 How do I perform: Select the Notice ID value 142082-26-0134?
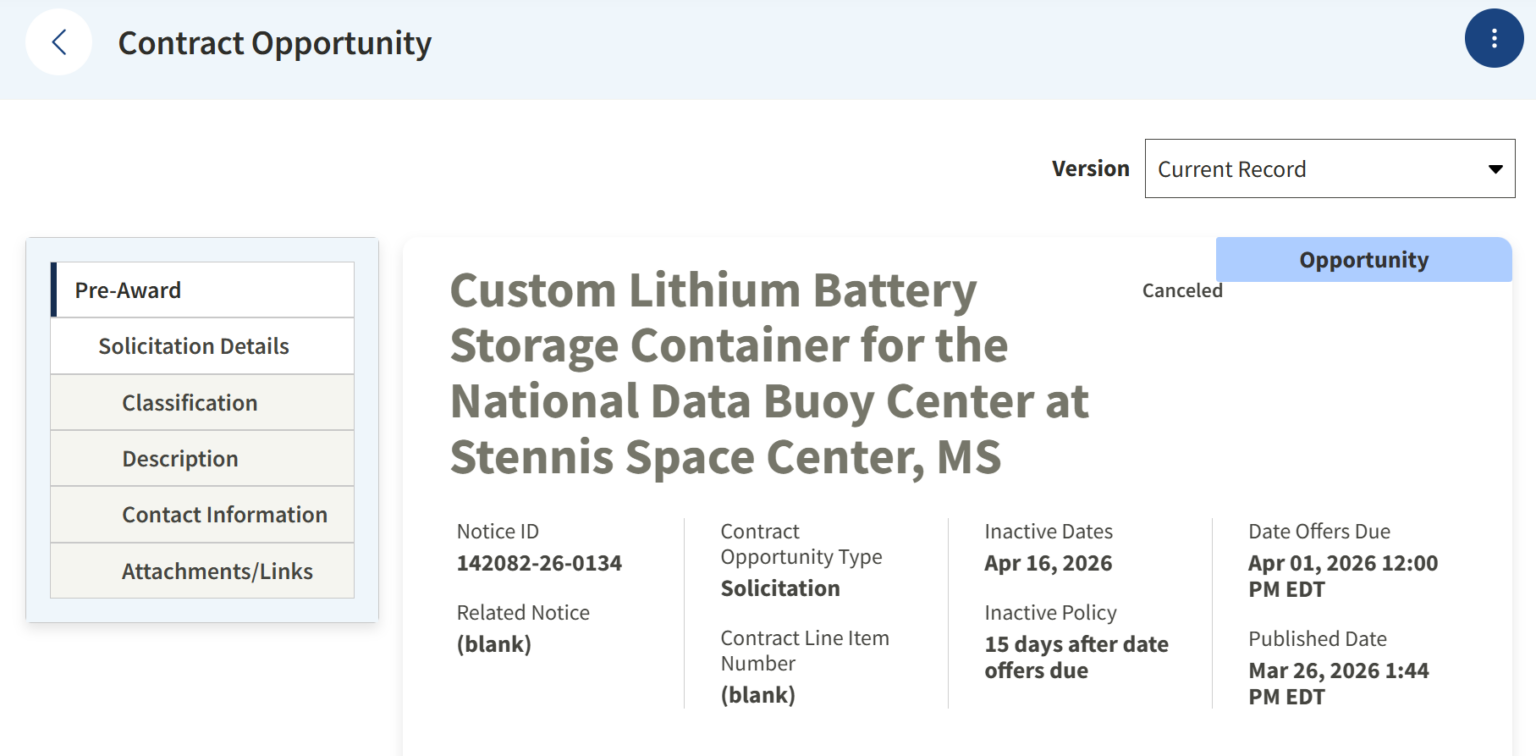(539, 562)
